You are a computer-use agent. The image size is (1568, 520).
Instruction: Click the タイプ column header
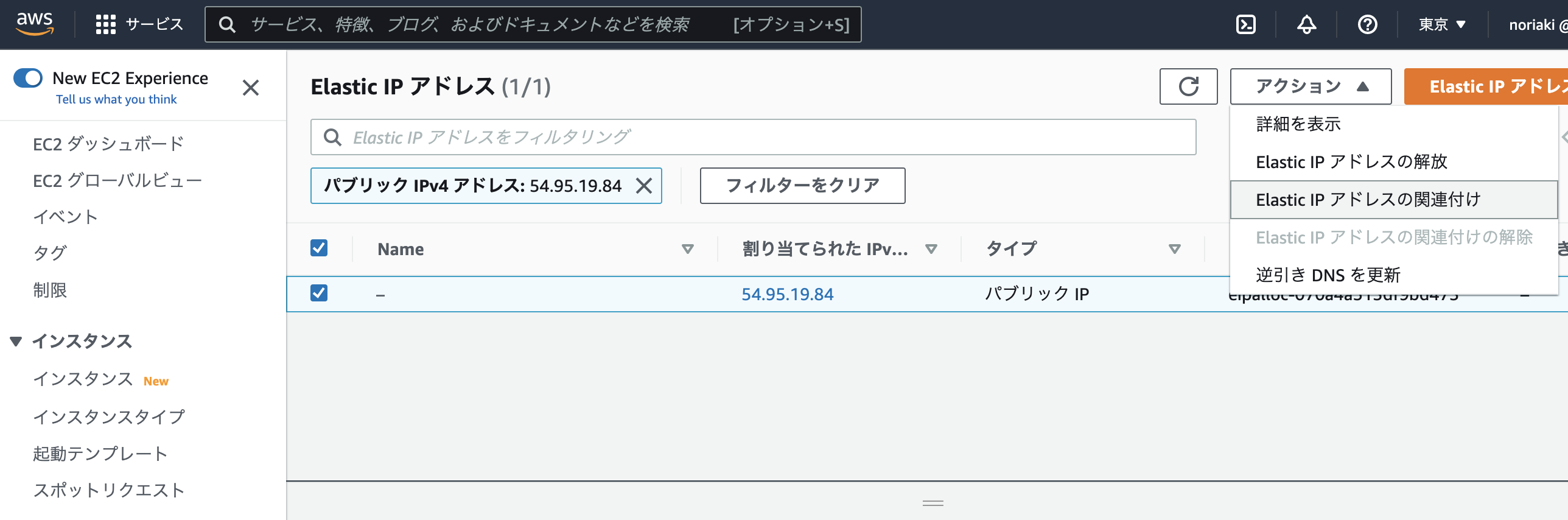1011,249
